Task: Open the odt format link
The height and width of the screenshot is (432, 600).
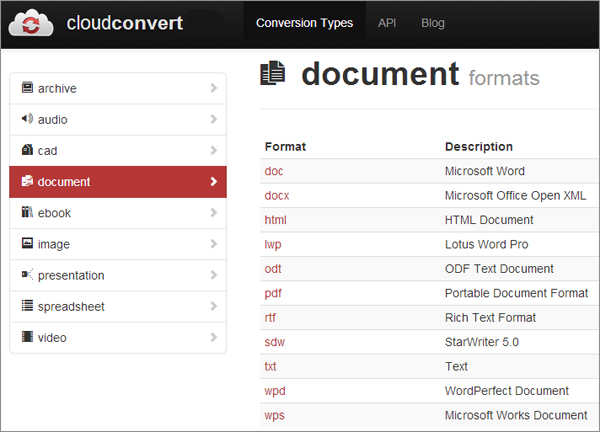Action: [273, 269]
